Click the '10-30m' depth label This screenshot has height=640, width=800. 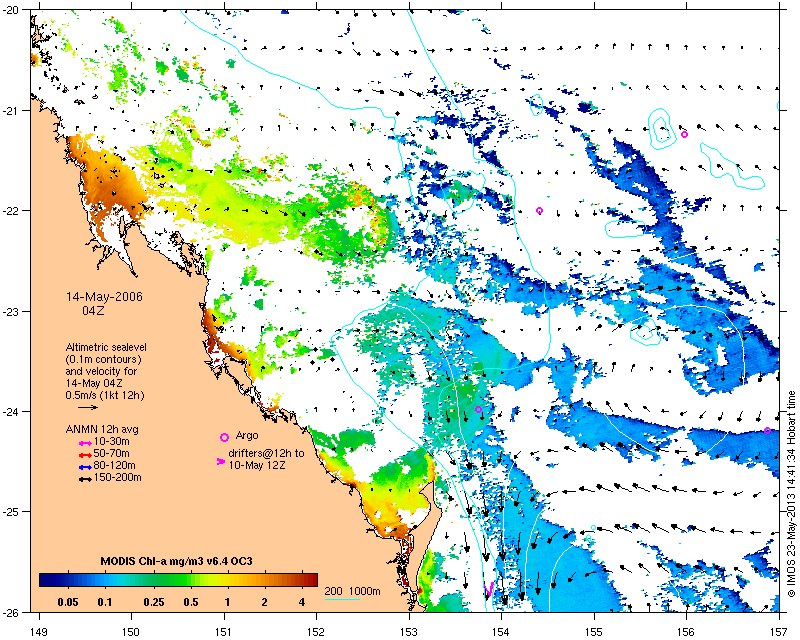click(x=112, y=441)
